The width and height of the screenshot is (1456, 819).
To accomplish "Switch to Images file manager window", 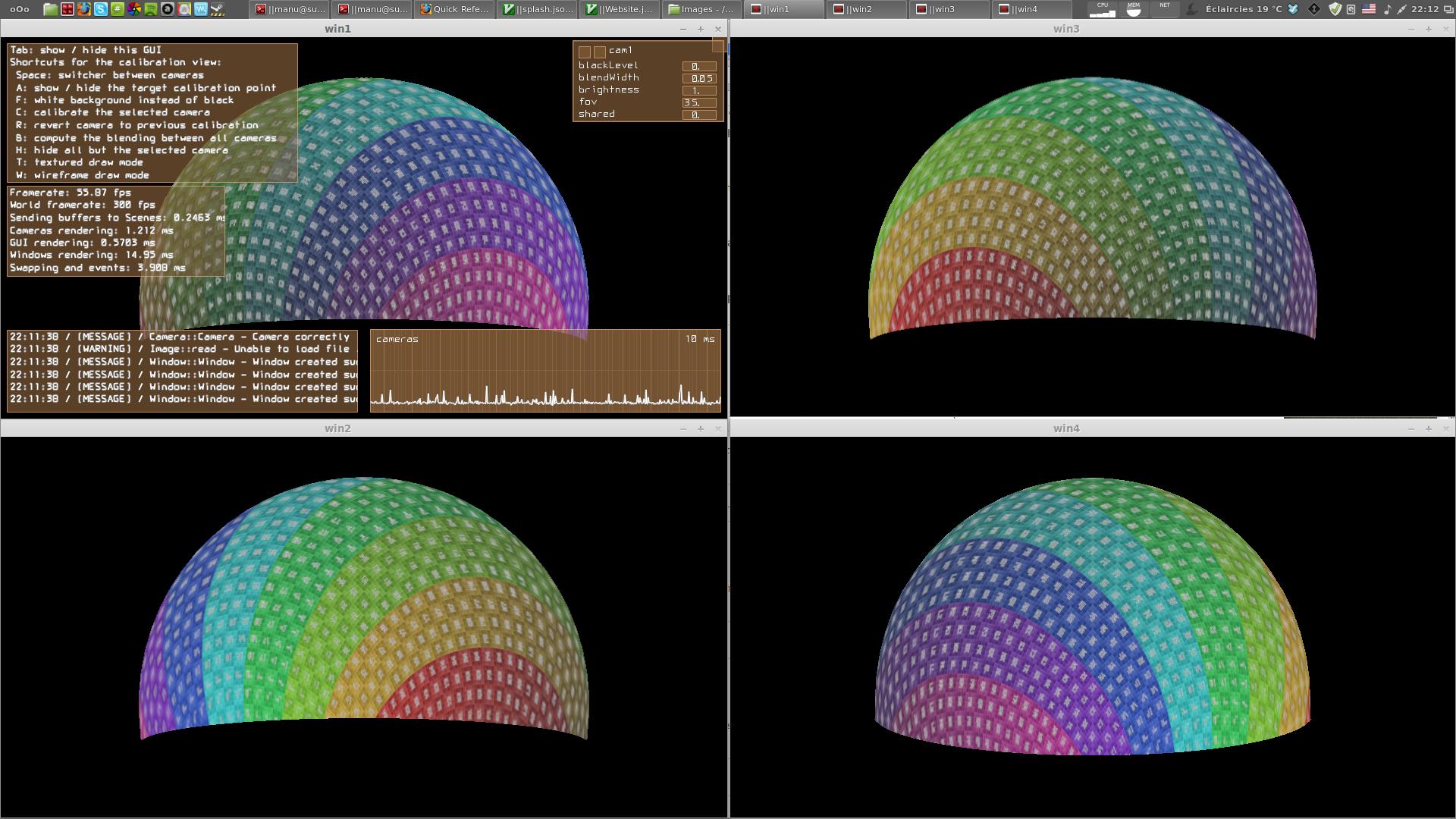I will click(703, 9).
